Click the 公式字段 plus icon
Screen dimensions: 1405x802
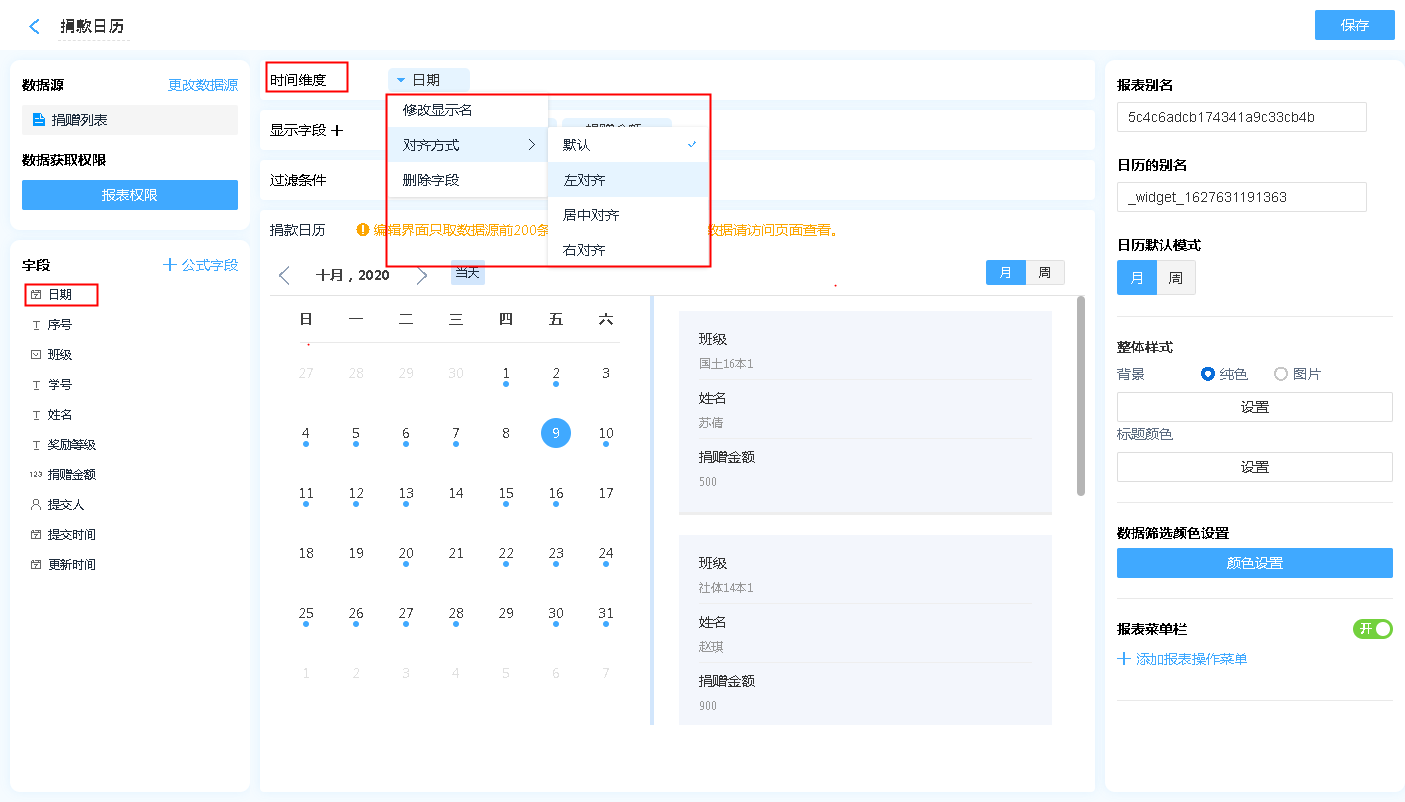[170, 265]
